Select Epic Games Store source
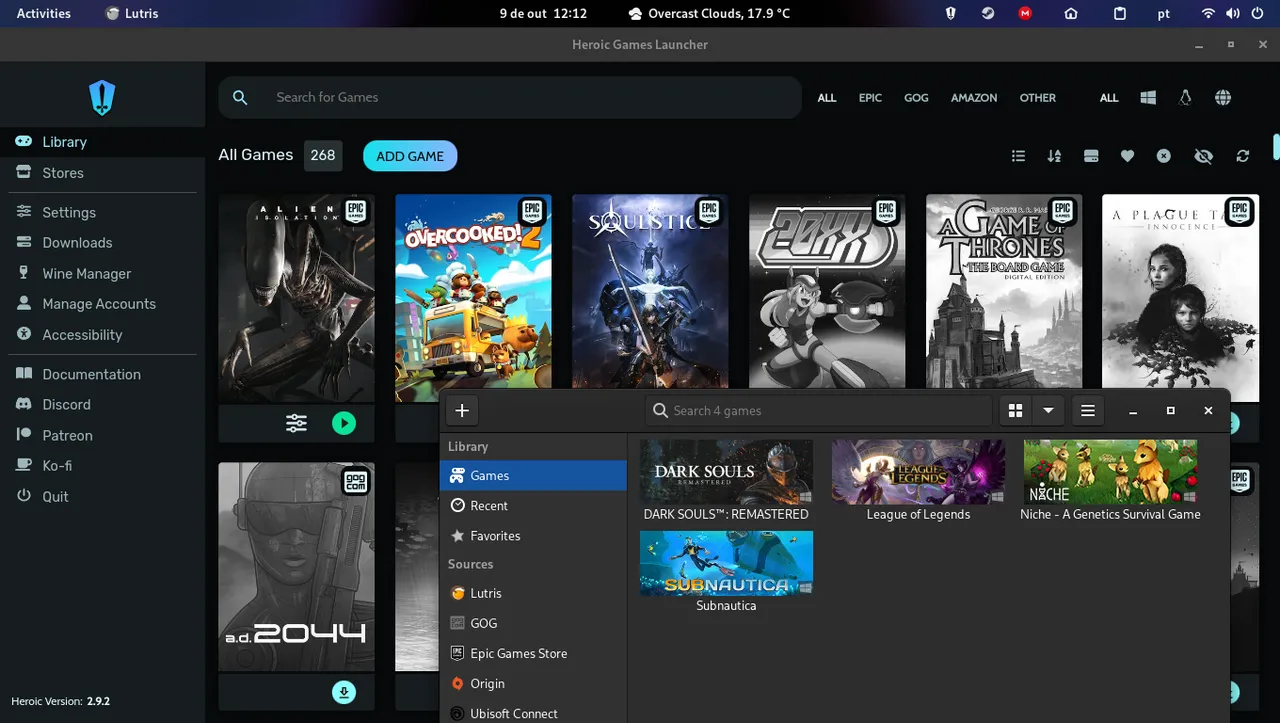The image size is (1280, 723). point(533,653)
